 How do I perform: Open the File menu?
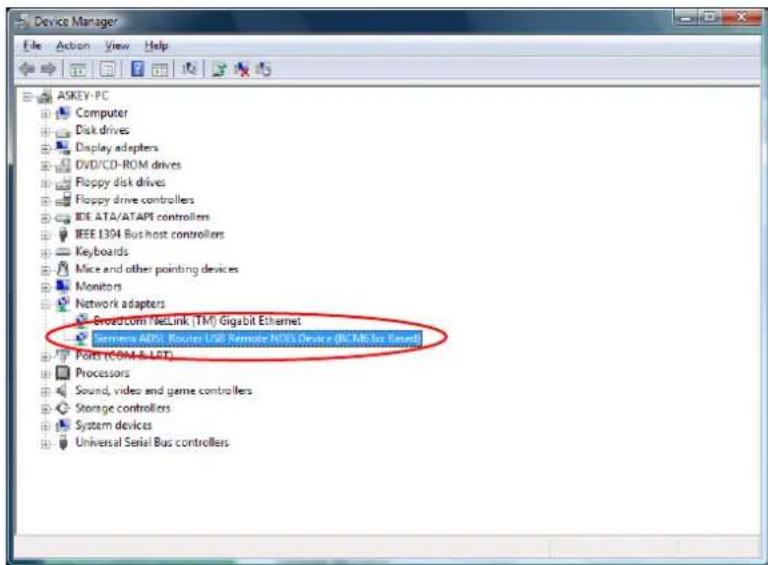pyautogui.click(x=32, y=46)
